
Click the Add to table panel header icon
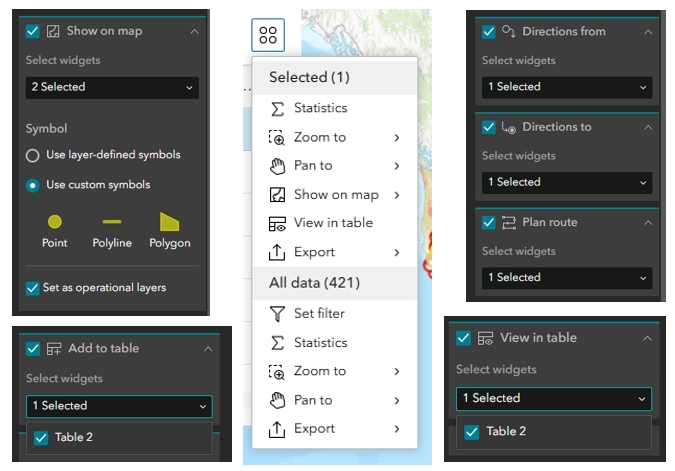tap(54, 349)
